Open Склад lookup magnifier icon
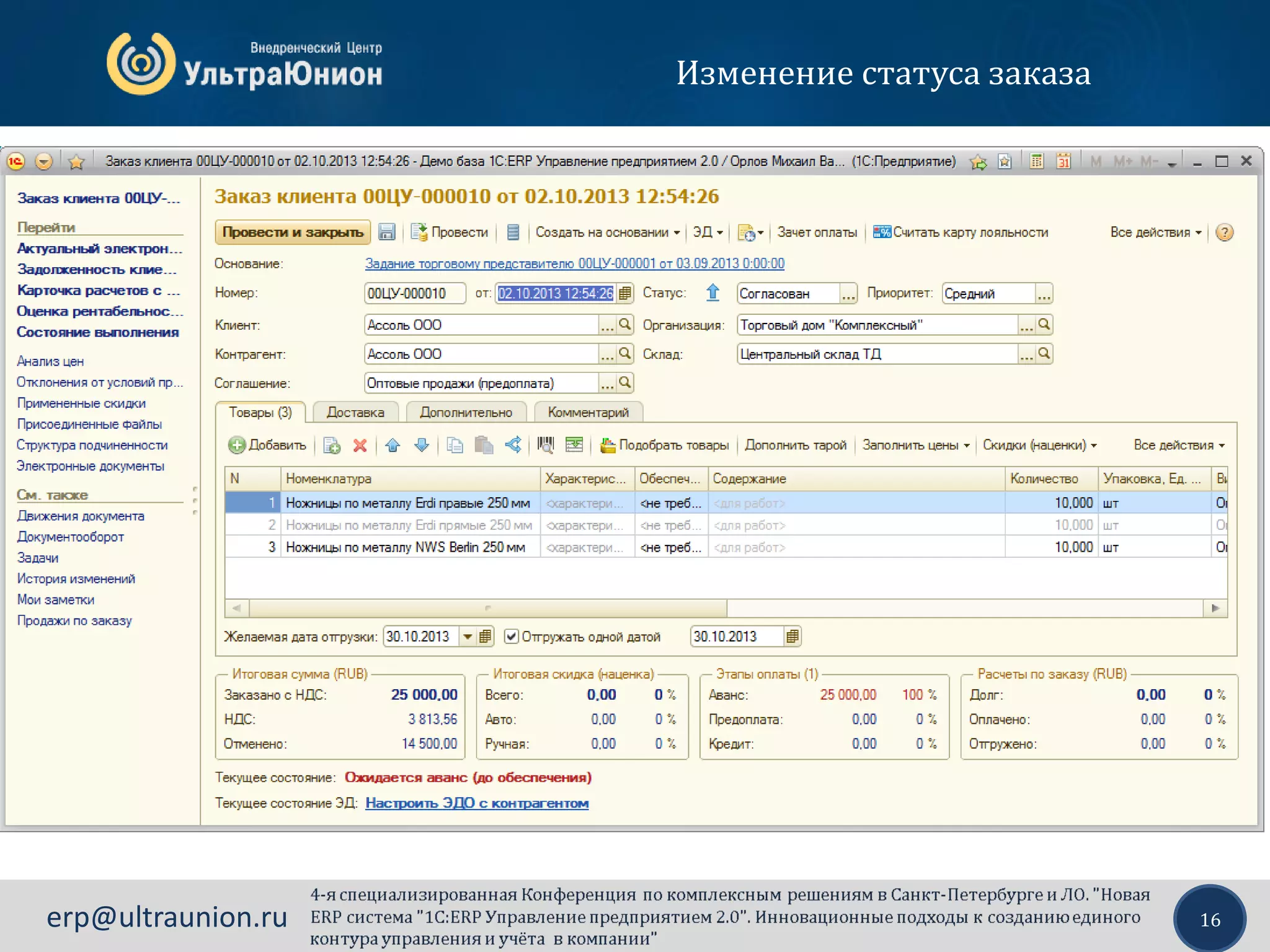 tap(1044, 353)
